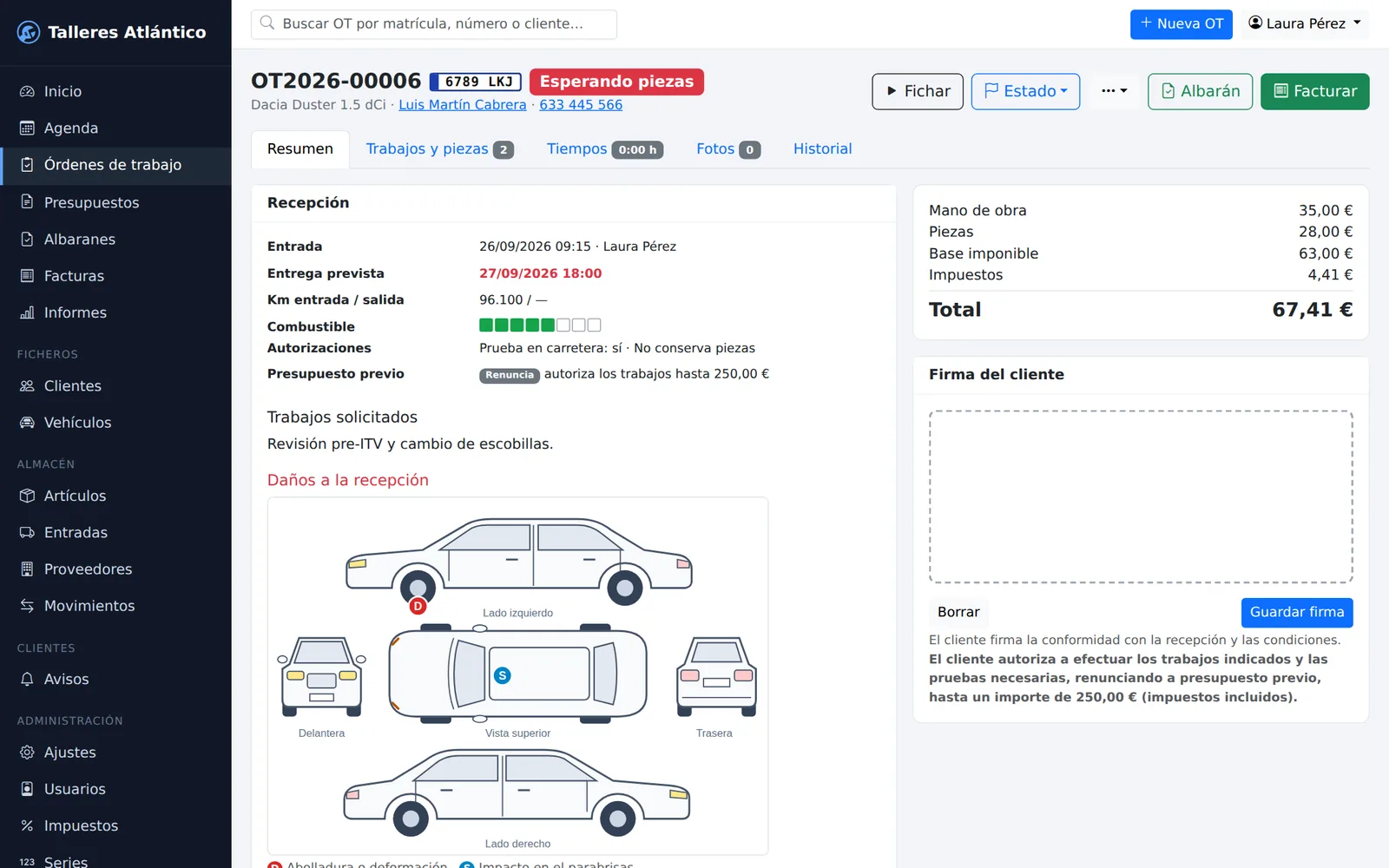1389x868 pixels.
Task: Select red D damage marker on left side
Action: [x=418, y=606]
